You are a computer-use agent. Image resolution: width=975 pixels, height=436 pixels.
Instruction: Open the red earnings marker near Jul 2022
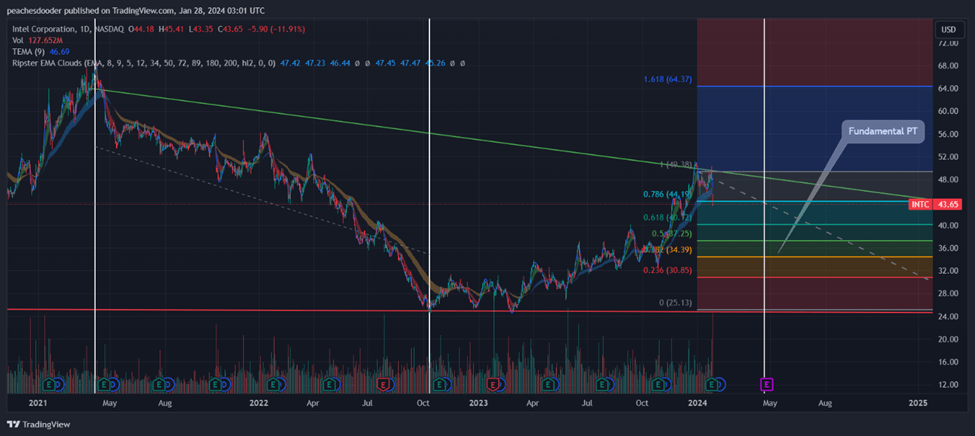[x=383, y=384]
